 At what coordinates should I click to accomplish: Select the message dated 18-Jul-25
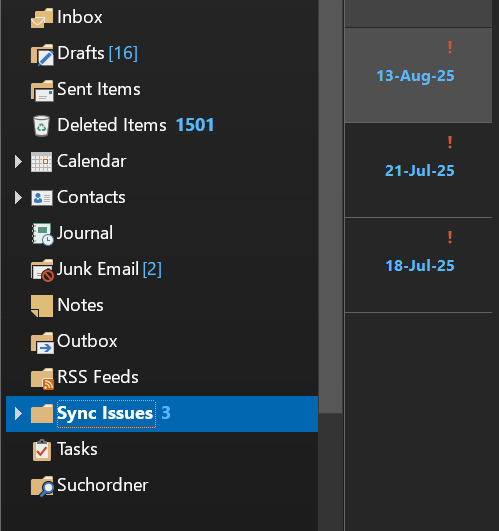418,265
